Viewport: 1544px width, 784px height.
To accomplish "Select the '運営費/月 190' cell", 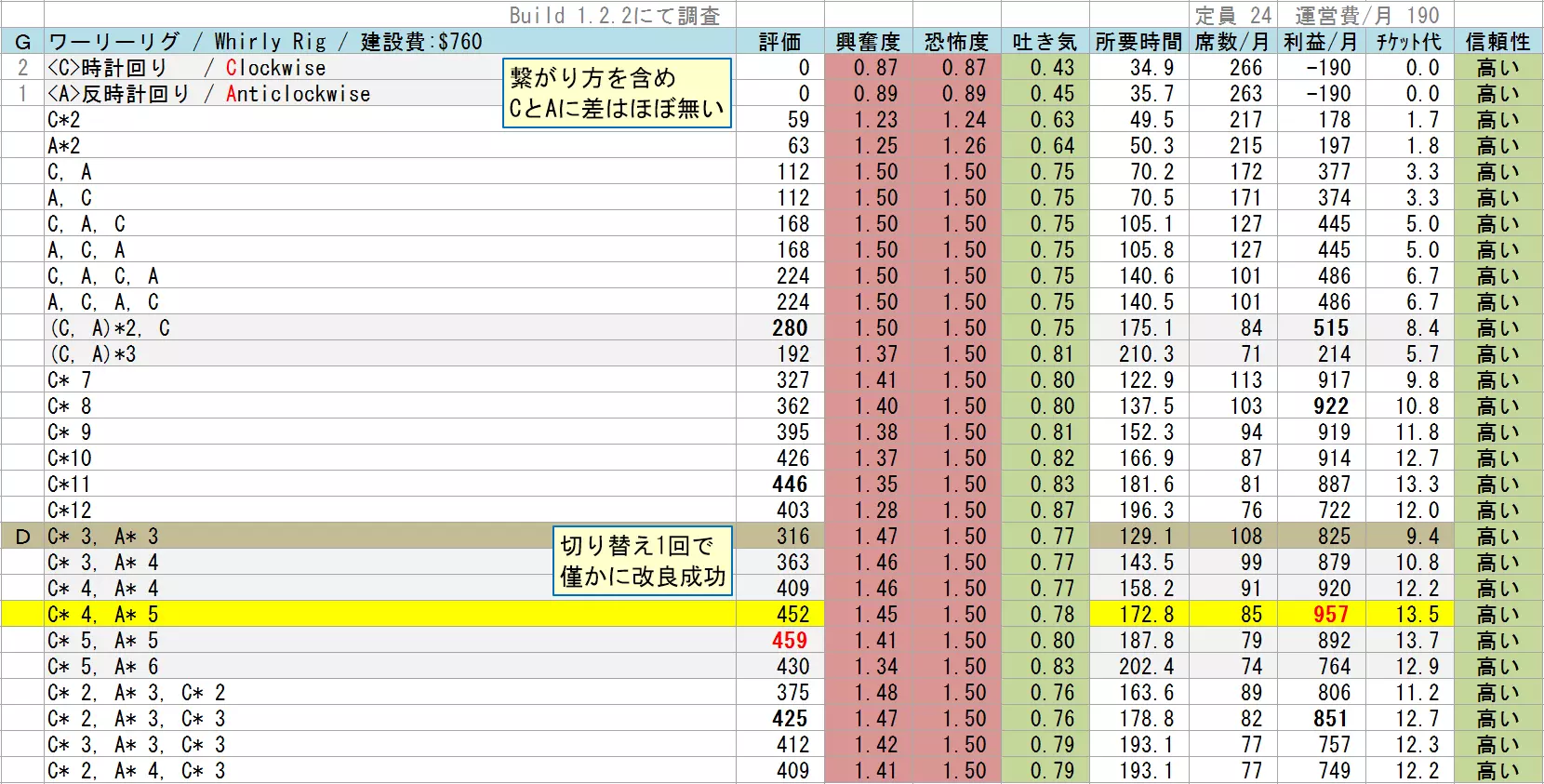I will 1367,16.
